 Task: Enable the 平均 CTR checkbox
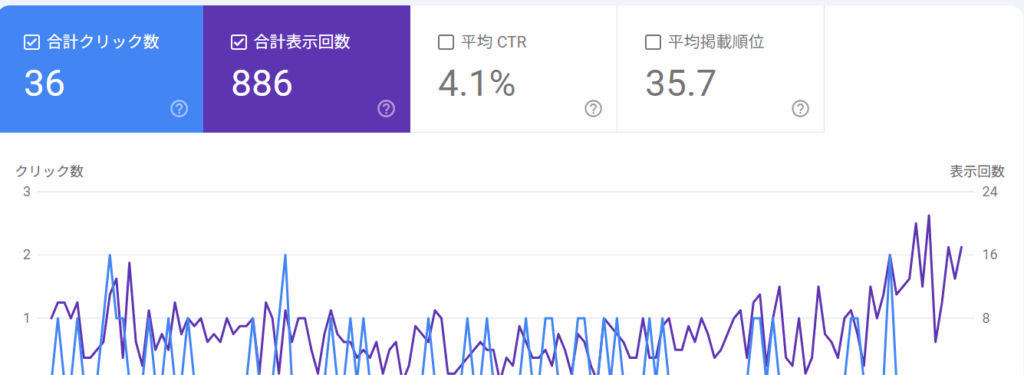tap(445, 42)
